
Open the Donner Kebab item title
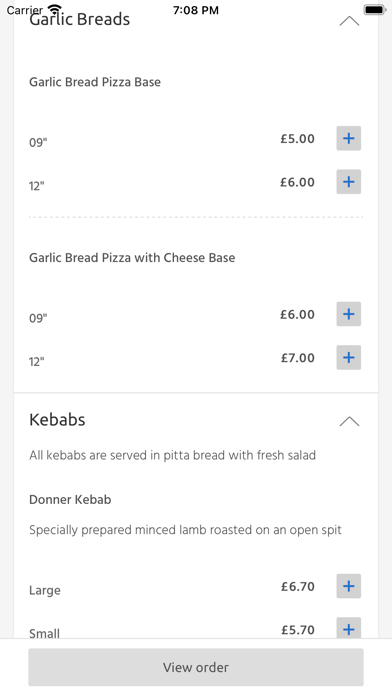(x=70, y=500)
